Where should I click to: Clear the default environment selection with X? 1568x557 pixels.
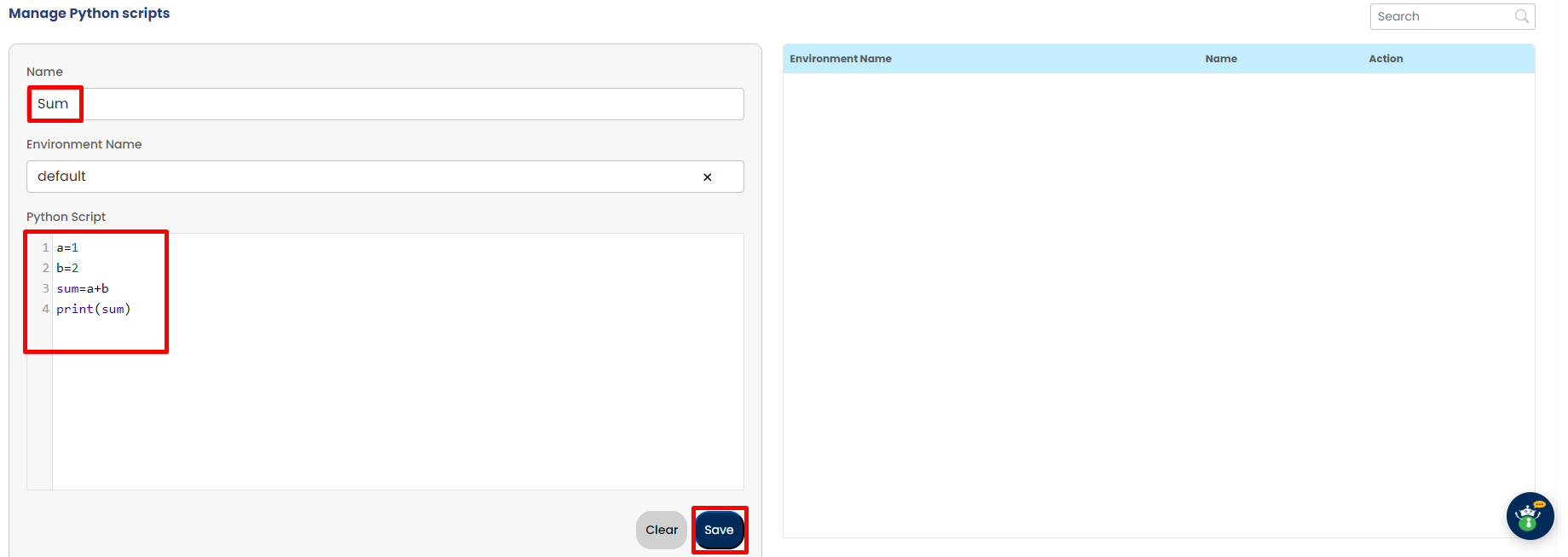coord(707,177)
